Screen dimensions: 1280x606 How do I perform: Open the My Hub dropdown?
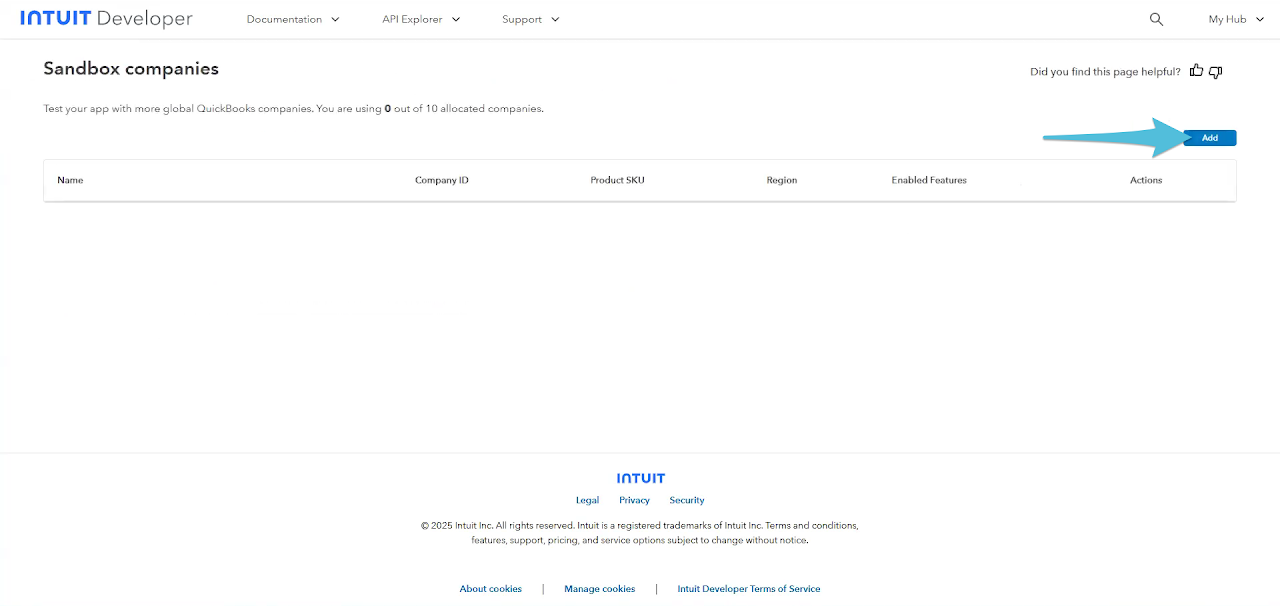click(1234, 19)
